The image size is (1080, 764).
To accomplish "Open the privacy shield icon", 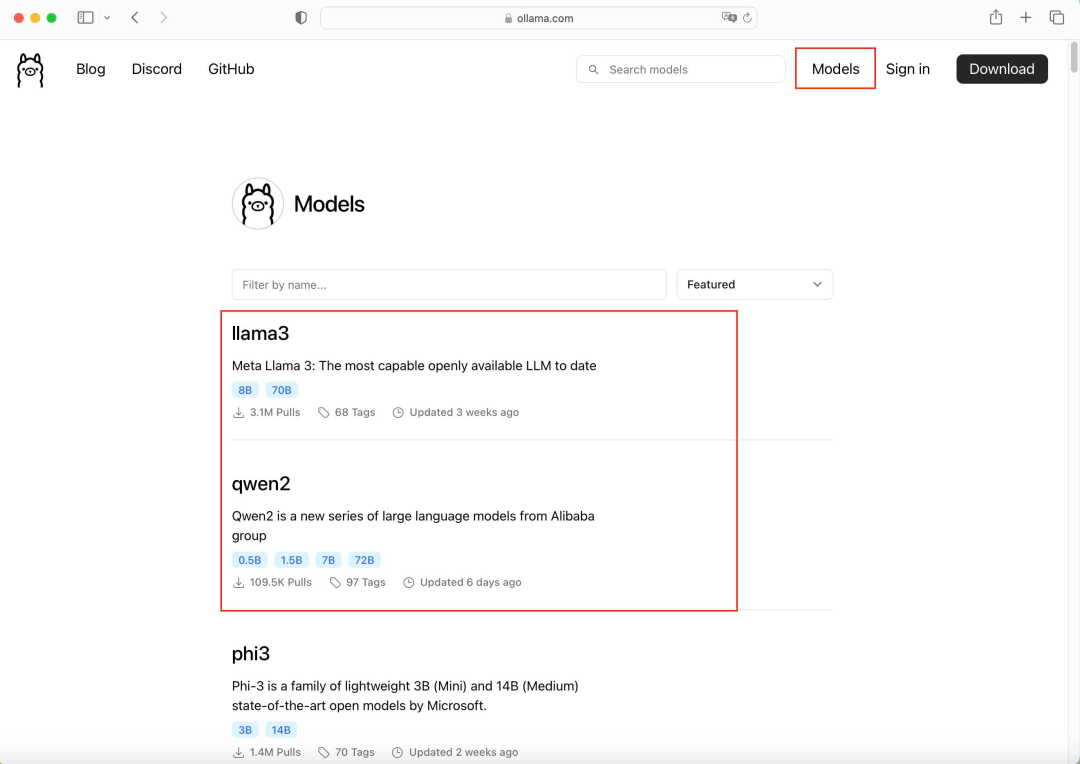I will [x=301, y=18].
